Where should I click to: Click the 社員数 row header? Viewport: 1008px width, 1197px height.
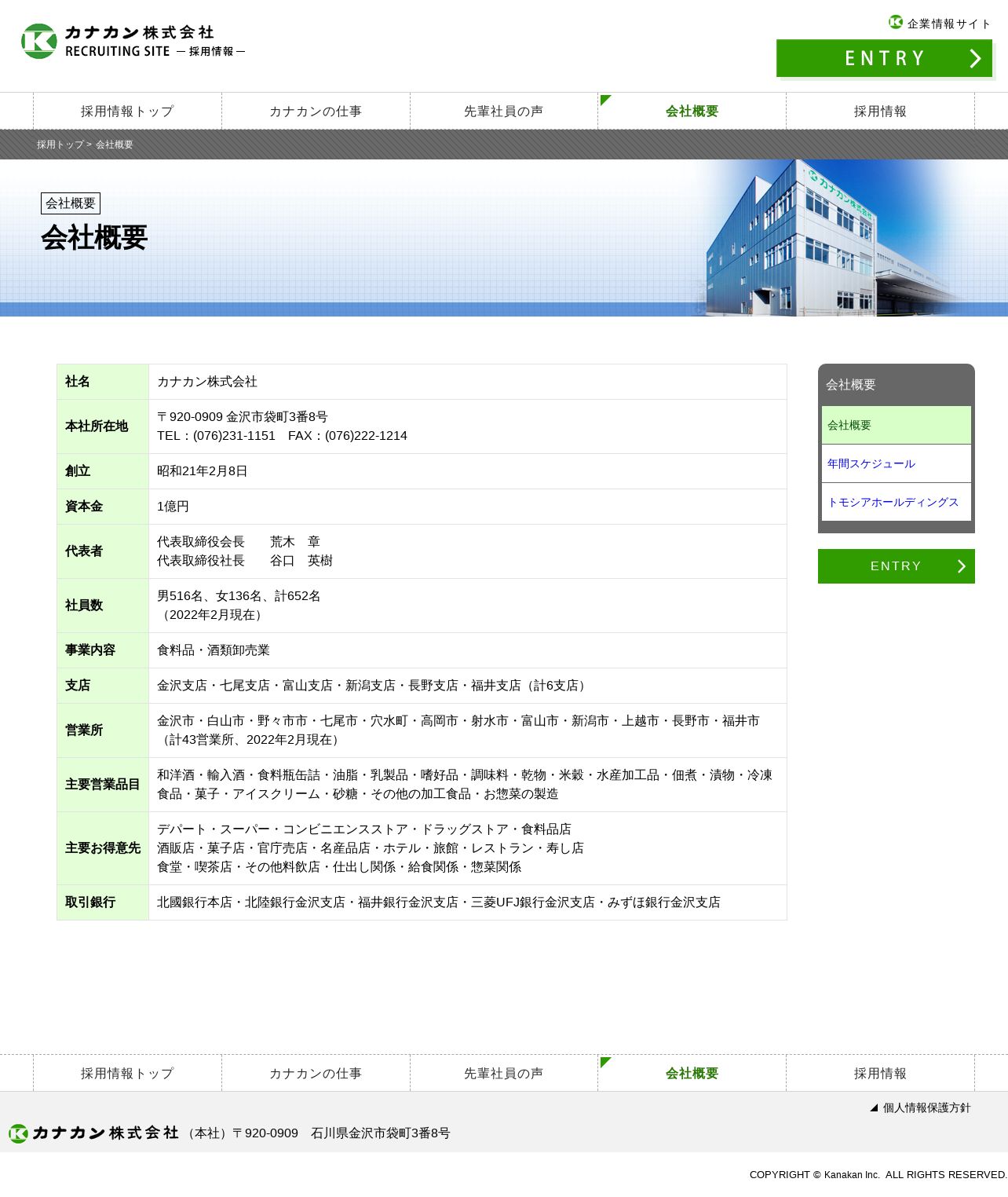pos(103,606)
